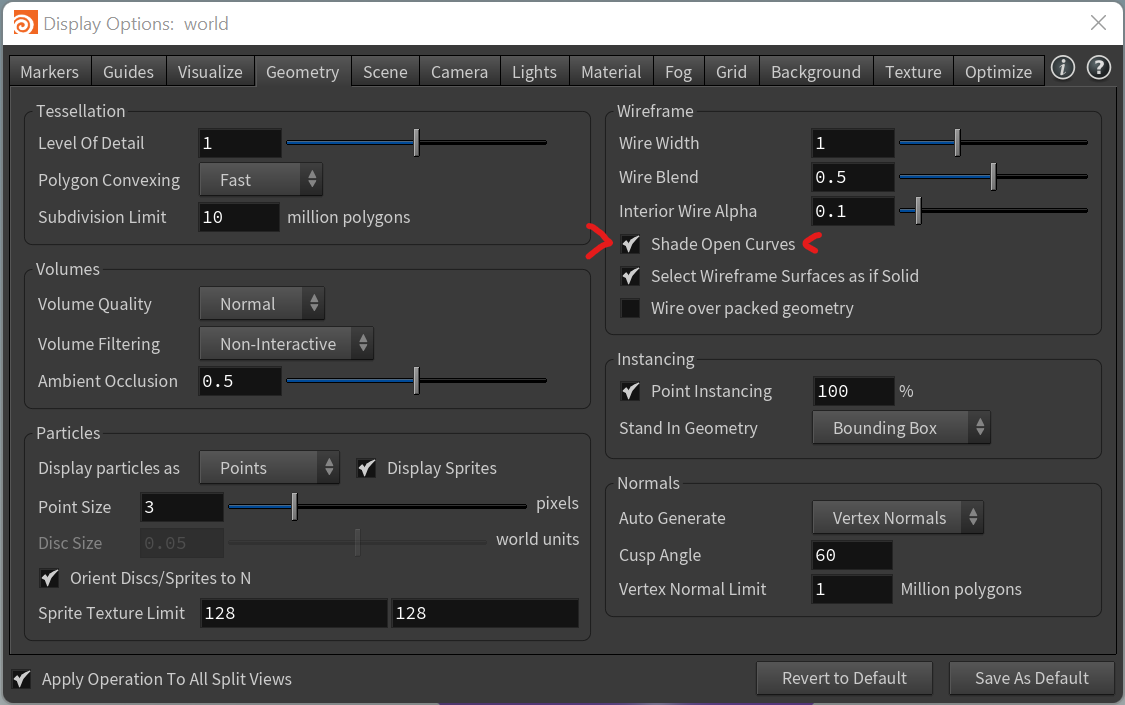
Task: Close the Display Options dialog
Action: coord(1098,23)
